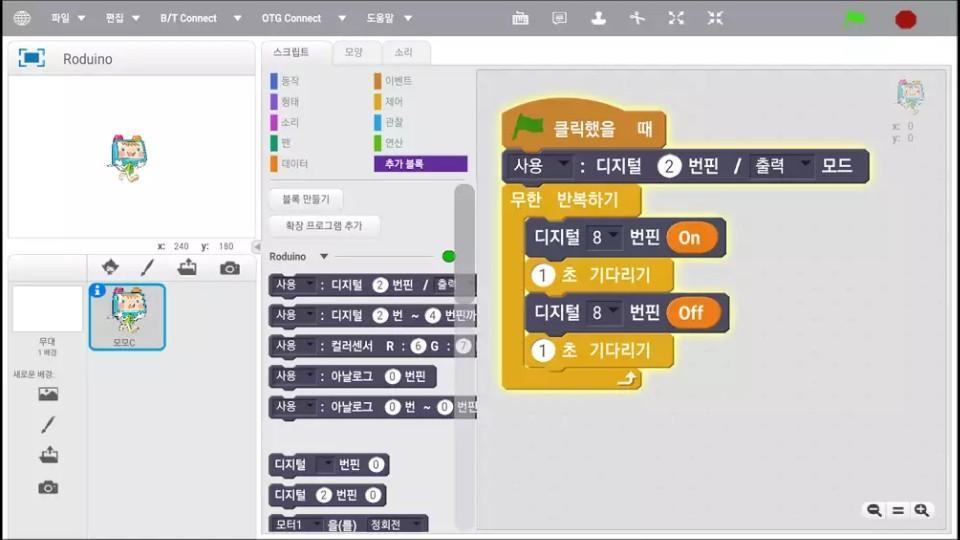
Task: Take new backdrop from camera icon
Action: pyautogui.click(x=48, y=487)
